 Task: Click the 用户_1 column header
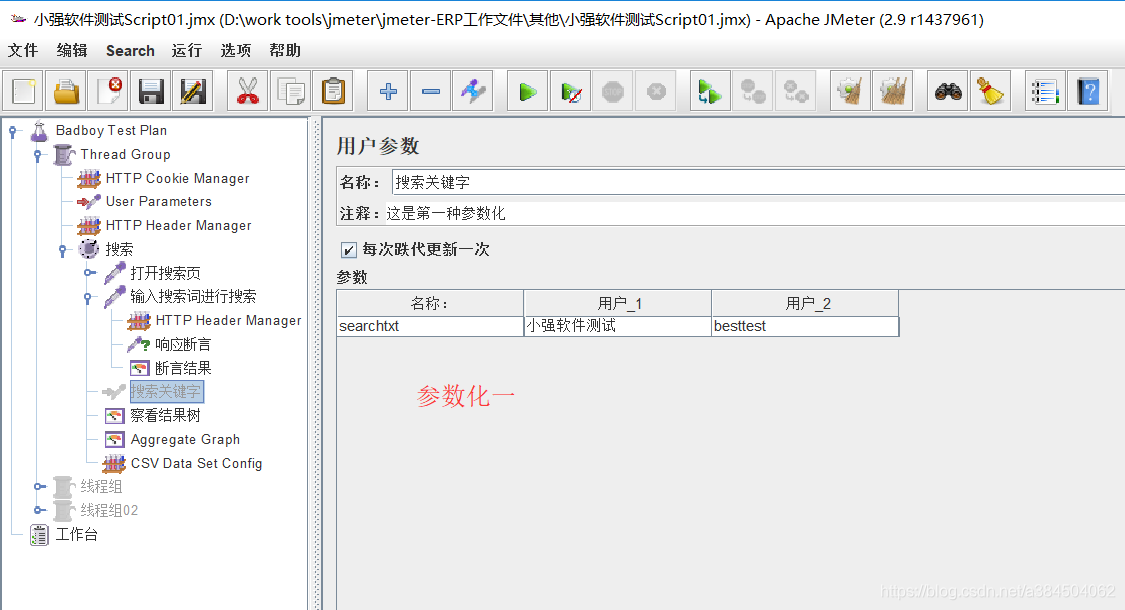point(618,304)
